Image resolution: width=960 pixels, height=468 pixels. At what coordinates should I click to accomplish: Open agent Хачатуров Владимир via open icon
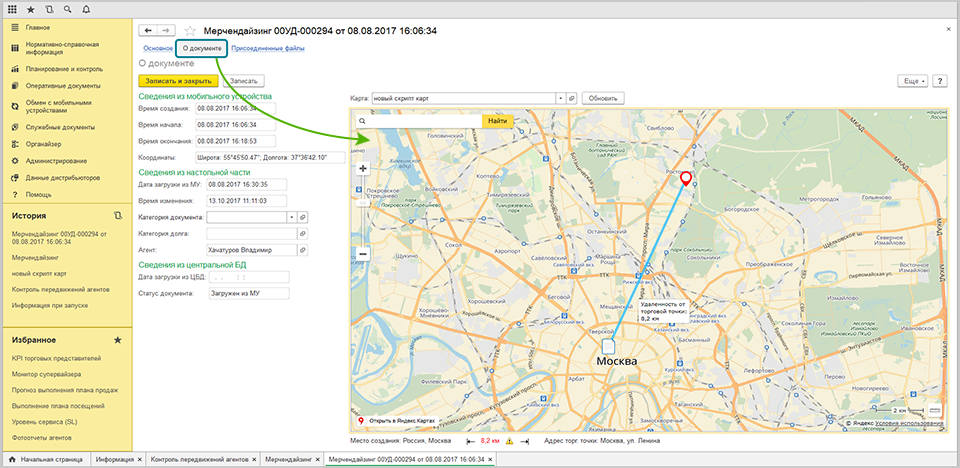click(302, 250)
